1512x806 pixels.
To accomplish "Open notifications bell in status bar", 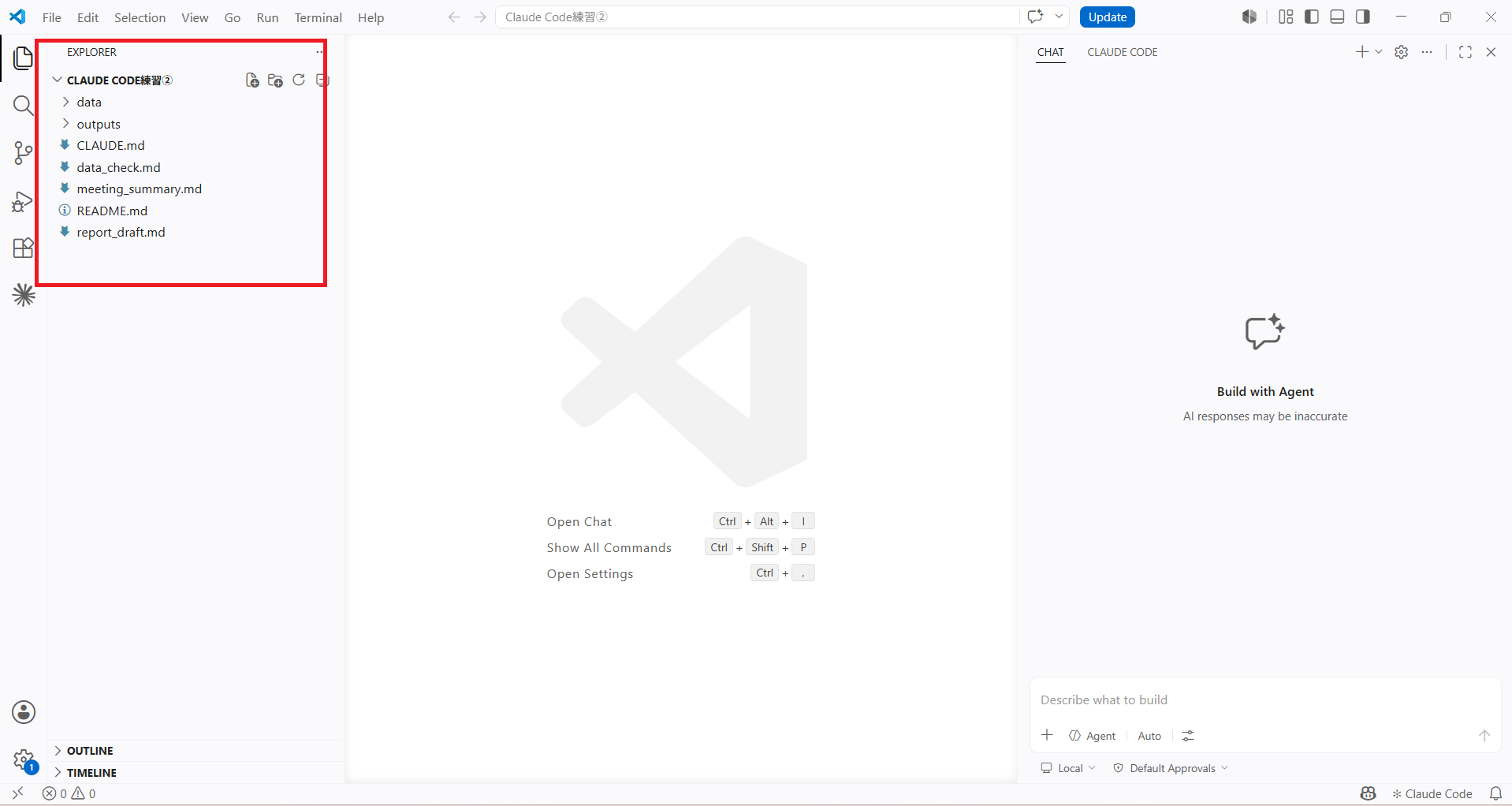I will click(x=1495, y=793).
